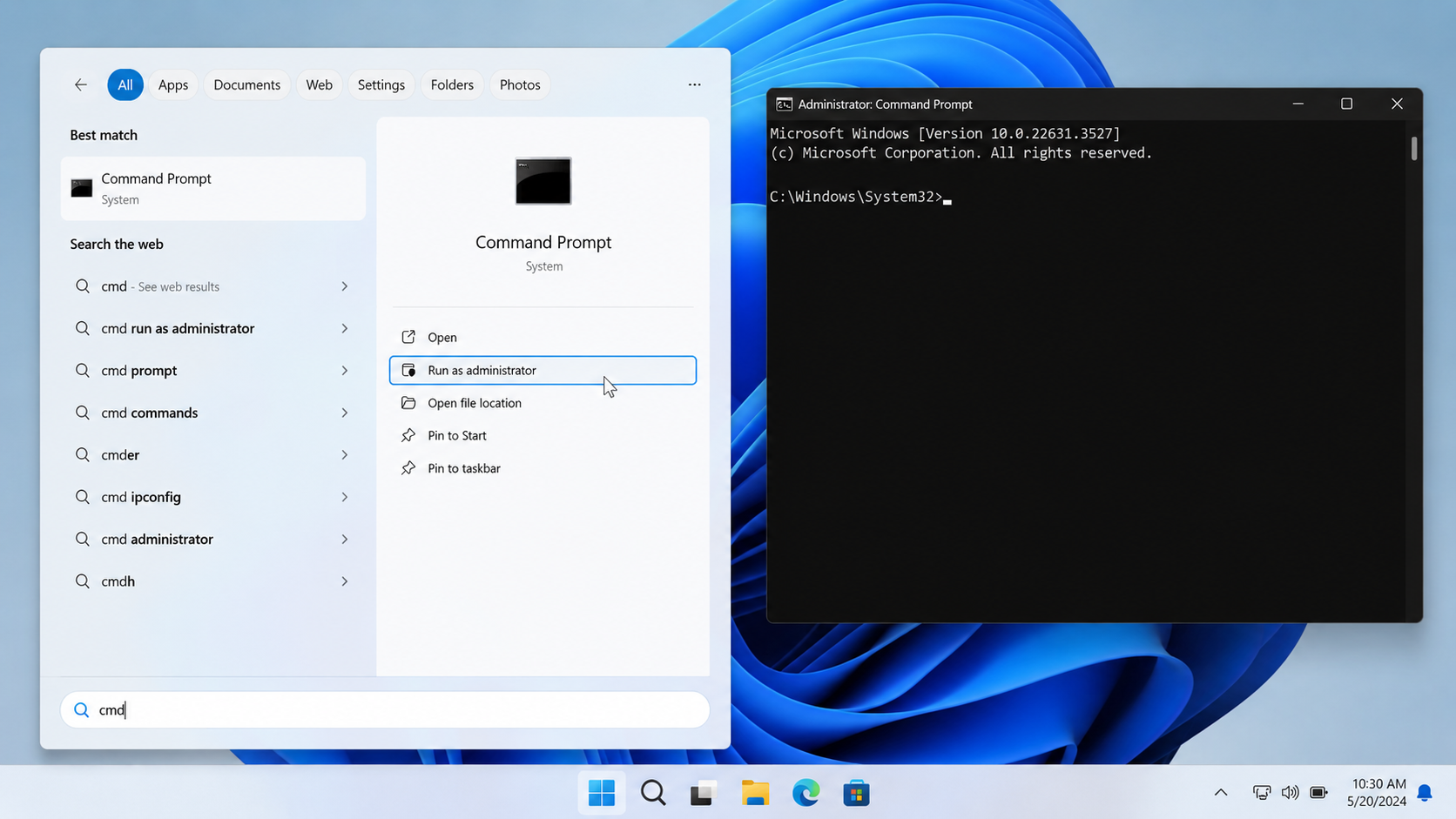Choose Open for Command Prompt
The height and width of the screenshot is (819, 1456).
[x=543, y=338]
